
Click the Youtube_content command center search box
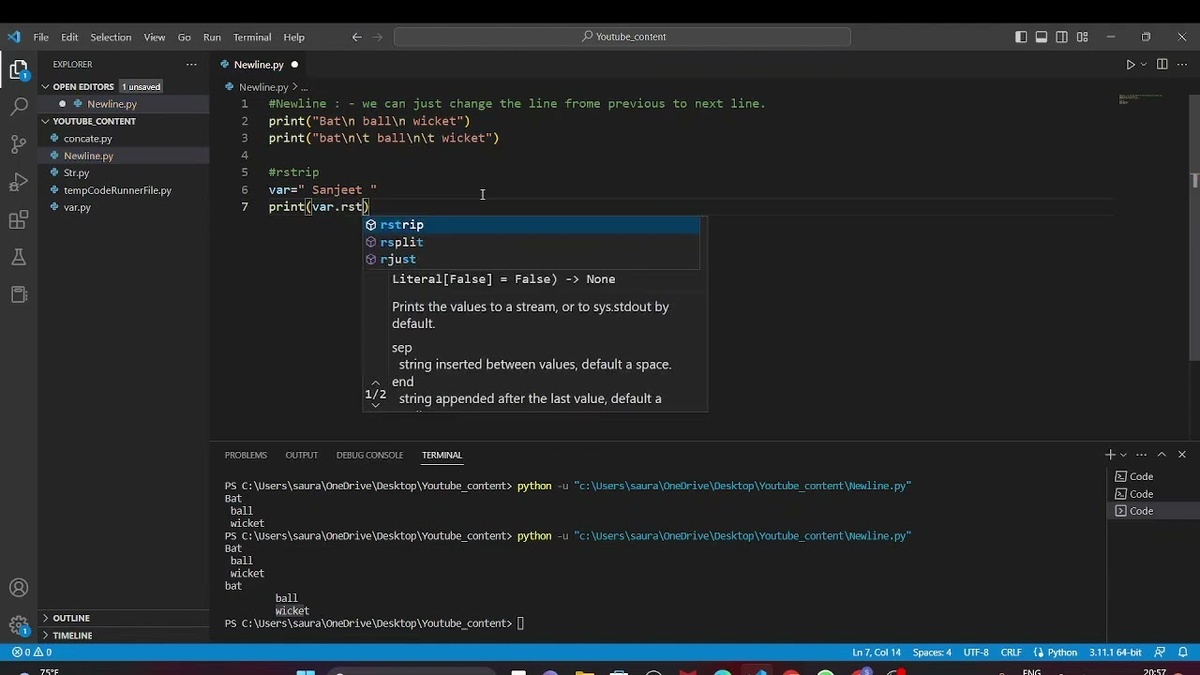622,37
